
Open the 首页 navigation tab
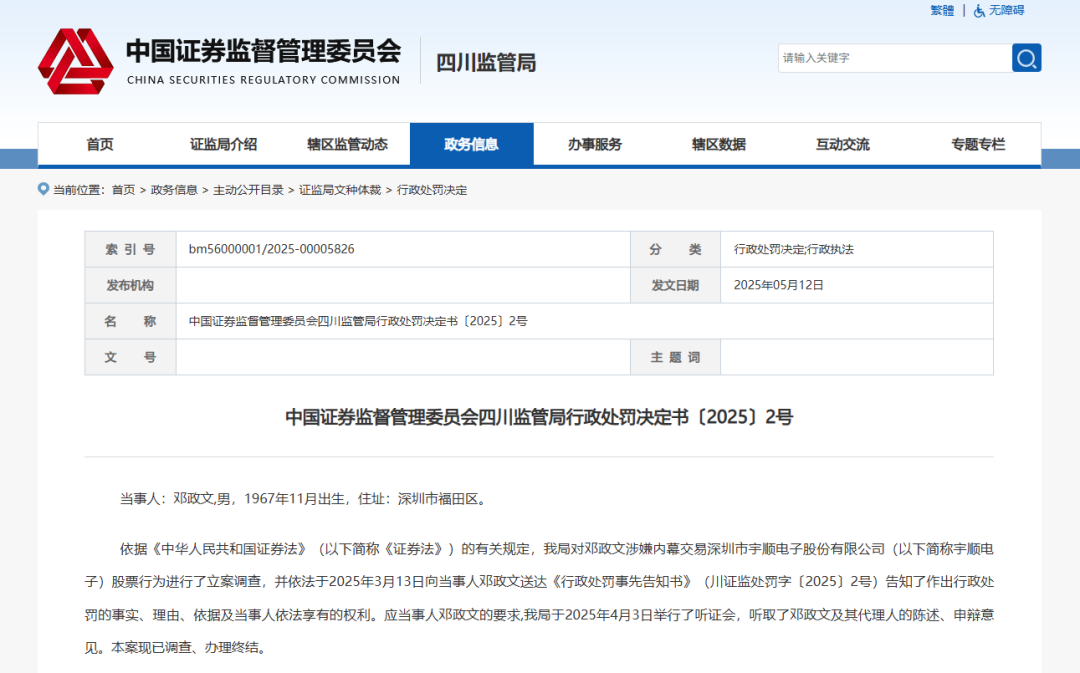[100, 144]
